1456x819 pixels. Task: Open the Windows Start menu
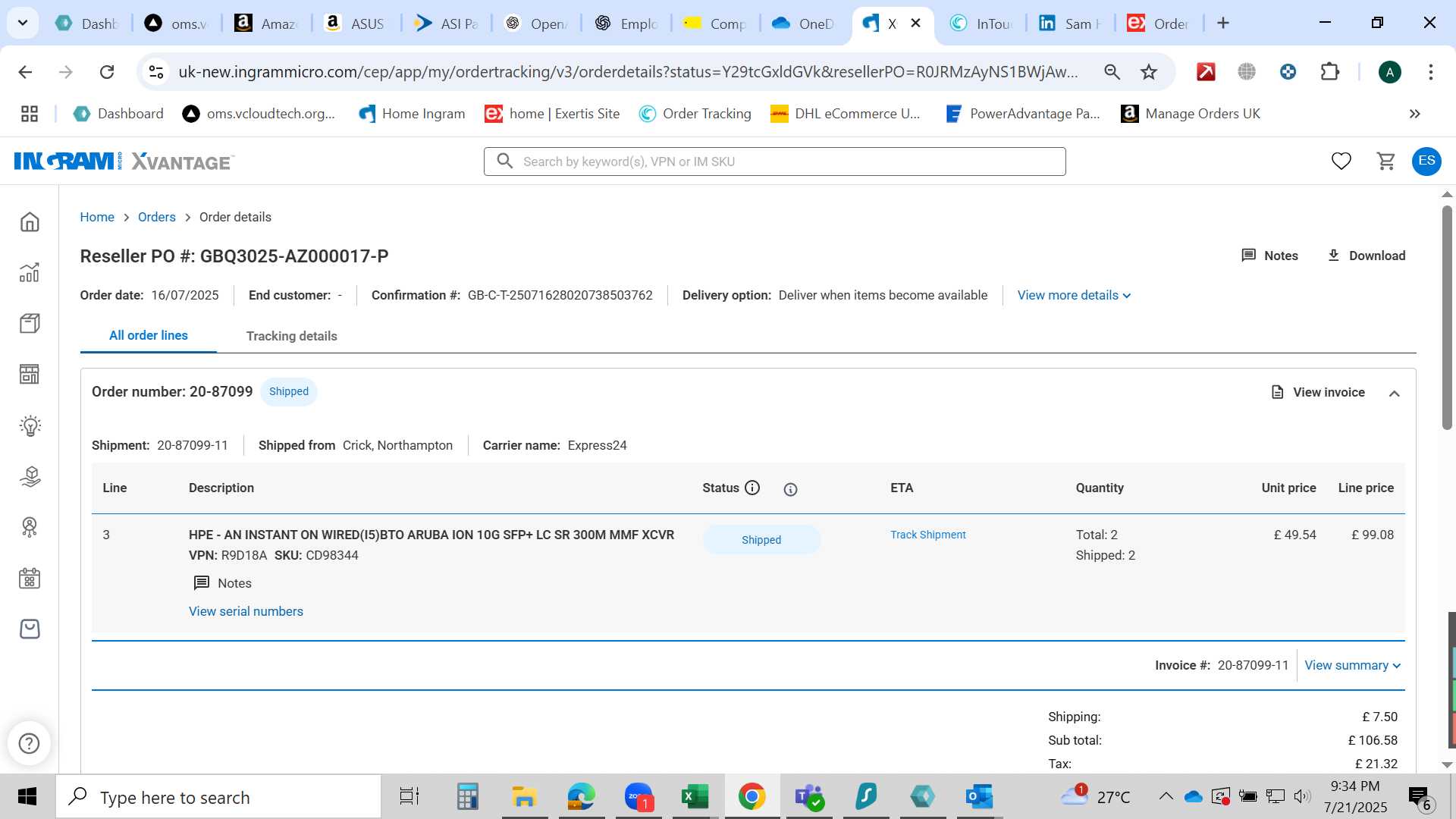(x=27, y=797)
